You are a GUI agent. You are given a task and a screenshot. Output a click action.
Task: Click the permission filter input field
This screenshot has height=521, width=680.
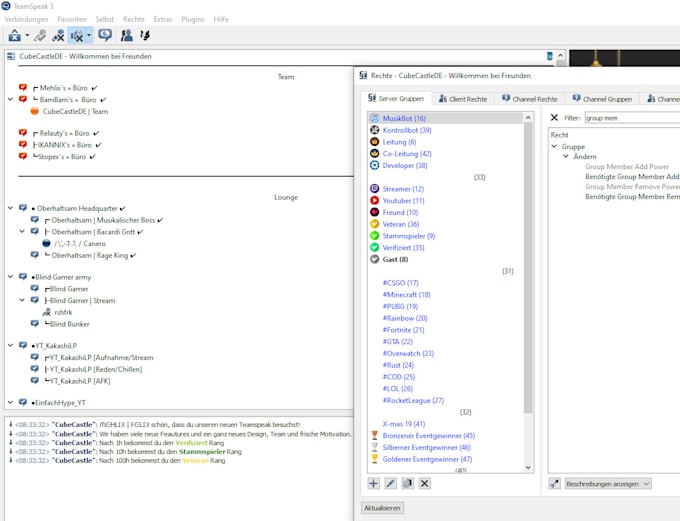tap(632, 118)
